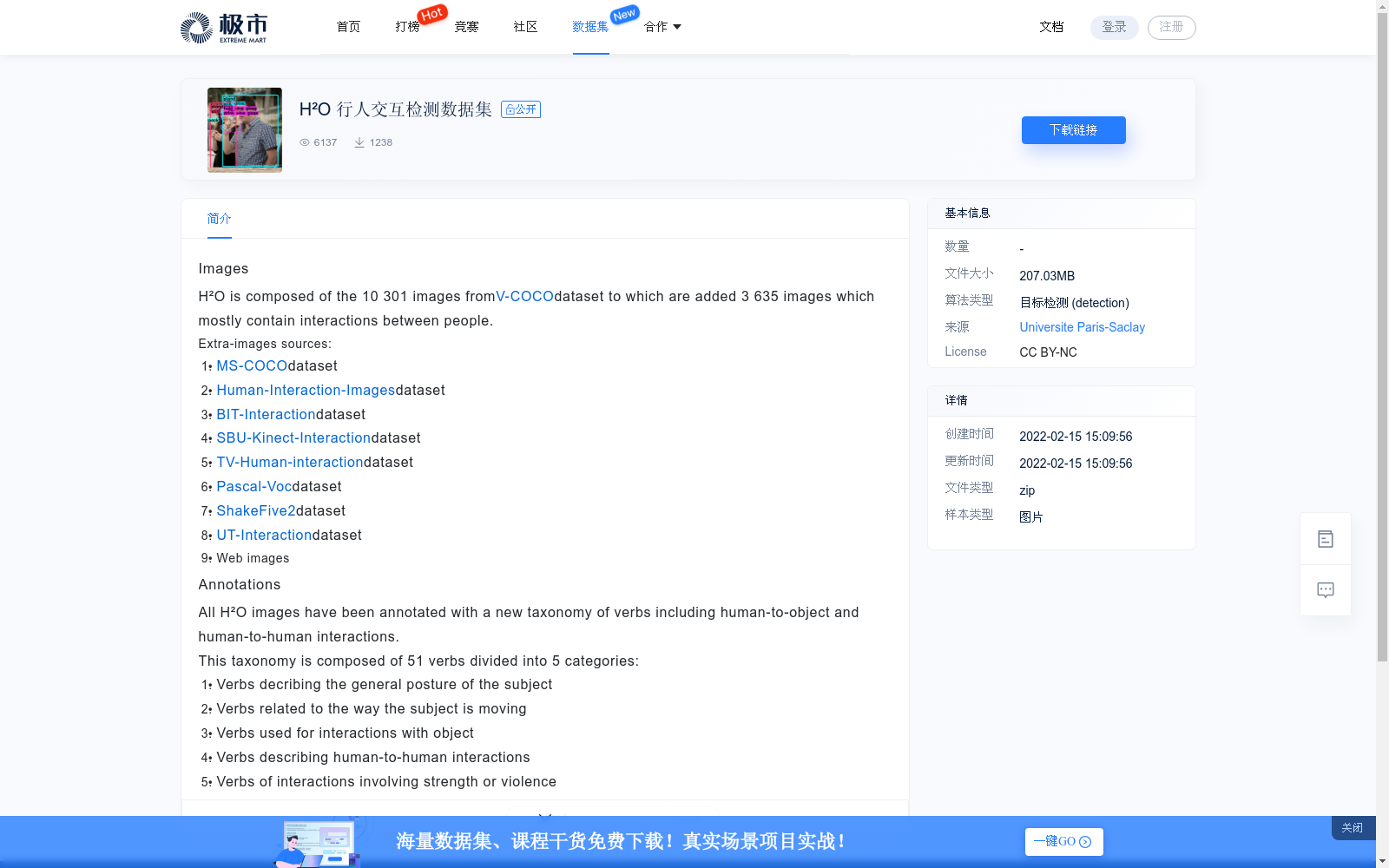Select the 简介 tab

[220, 219]
